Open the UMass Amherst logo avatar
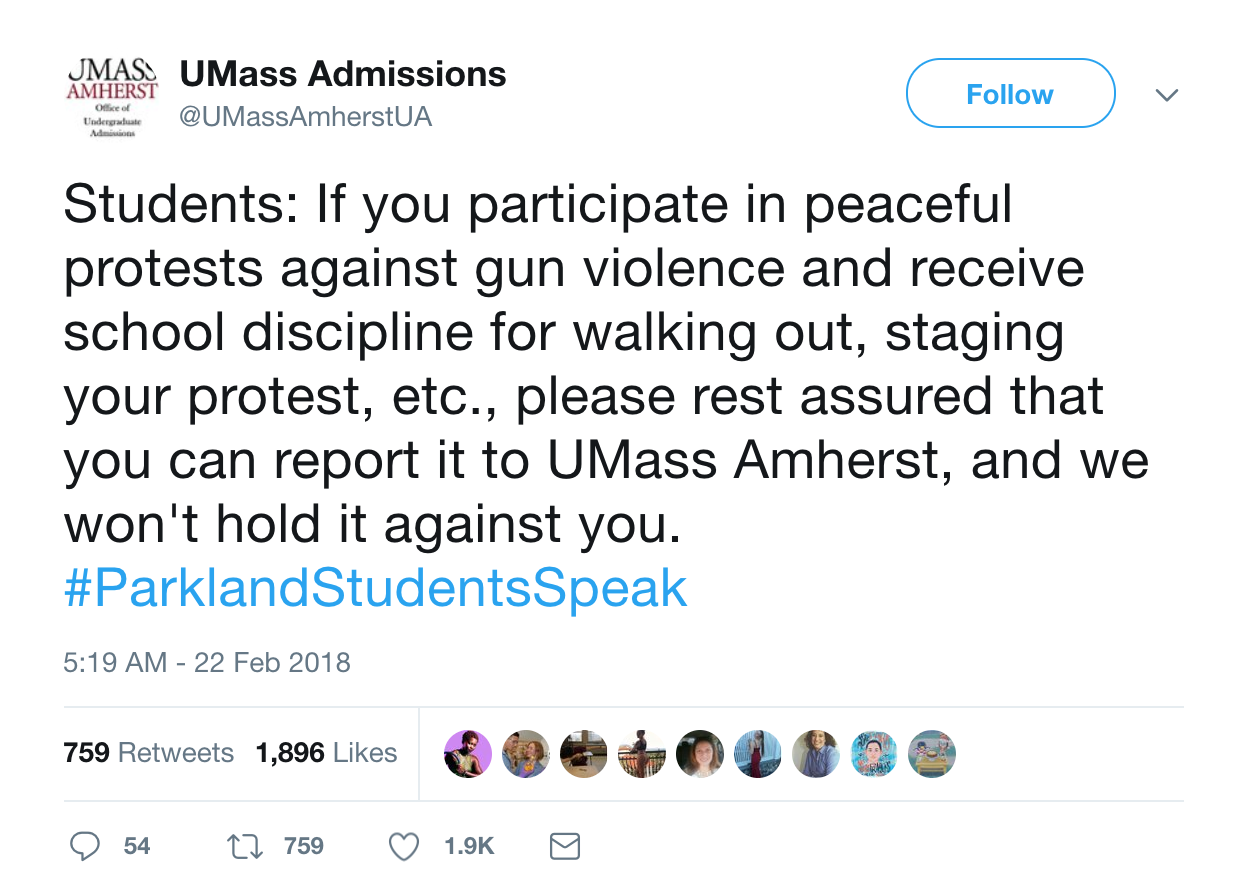 click(x=111, y=99)
